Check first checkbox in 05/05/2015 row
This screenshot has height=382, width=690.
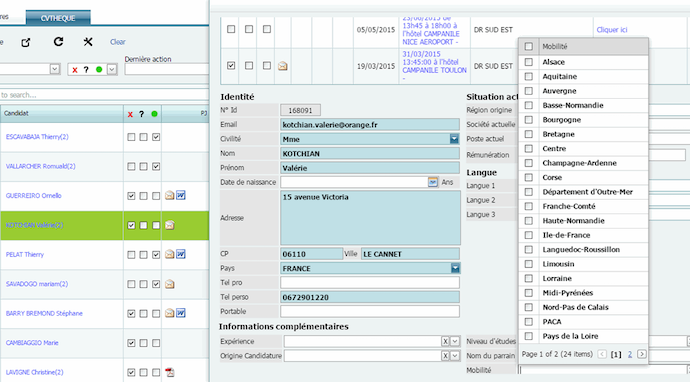point(231,29)
